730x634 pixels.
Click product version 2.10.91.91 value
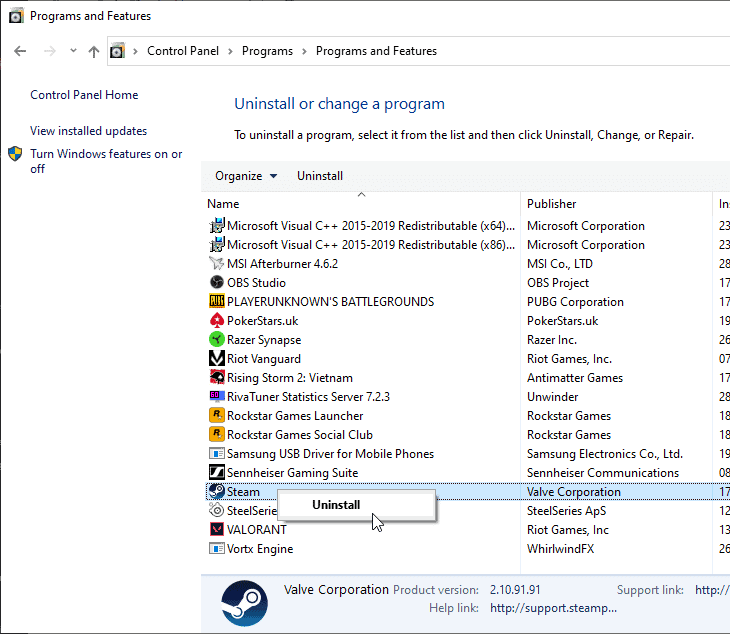pos(515,590)
